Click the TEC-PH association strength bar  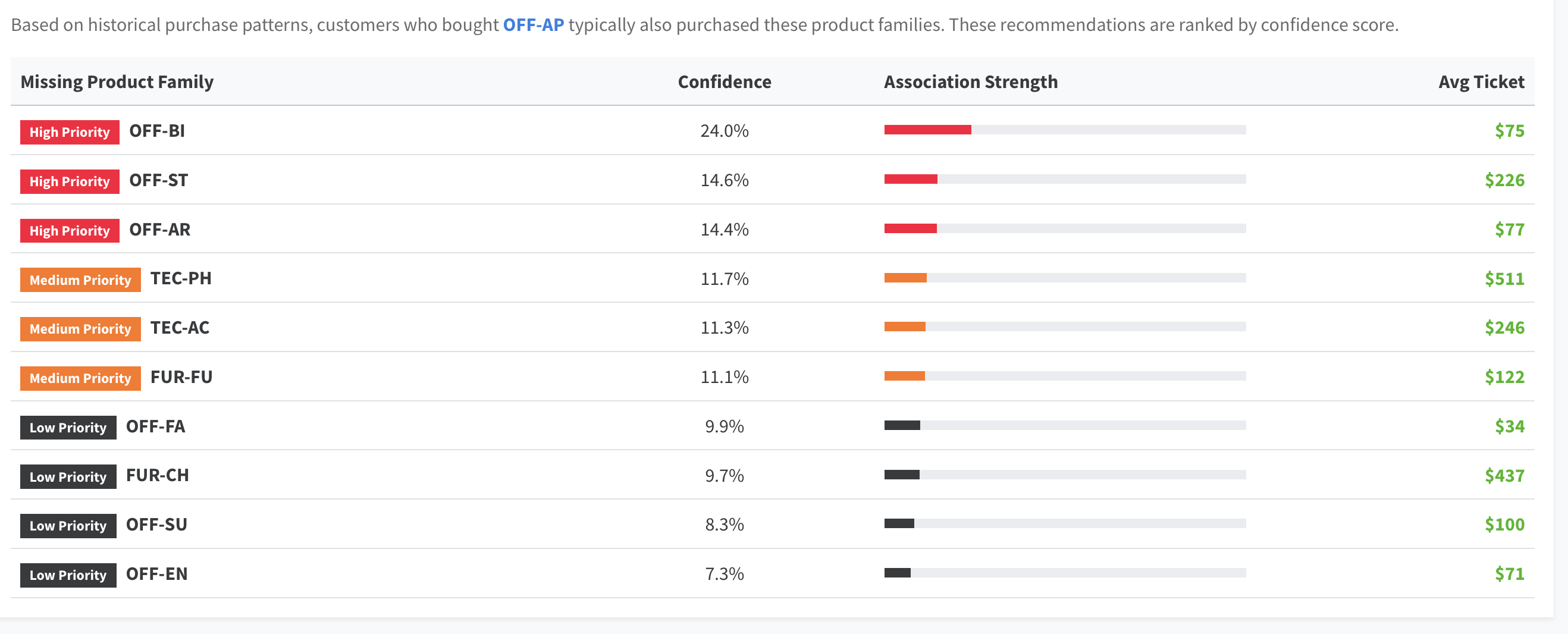[1064, 278]
